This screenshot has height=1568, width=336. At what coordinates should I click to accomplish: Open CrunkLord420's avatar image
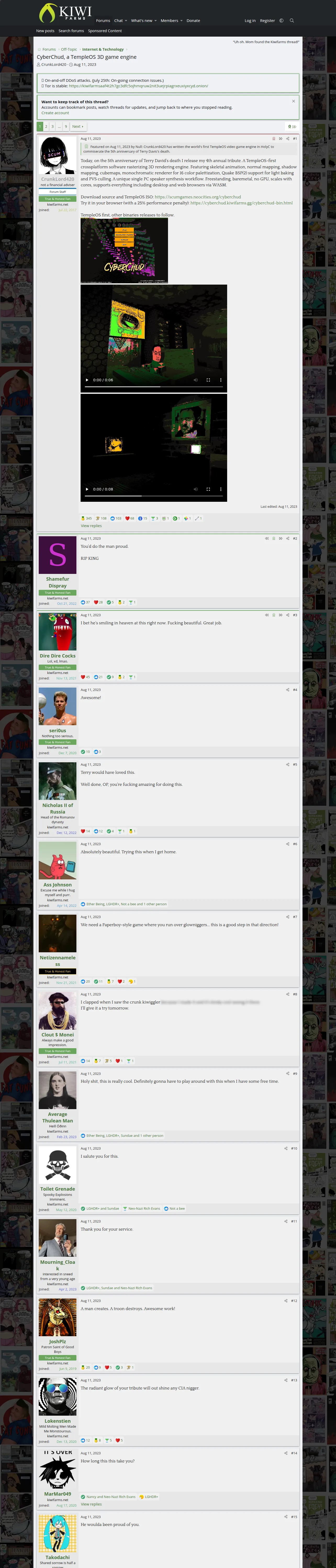pyautogui.click(x=57, y=156)
